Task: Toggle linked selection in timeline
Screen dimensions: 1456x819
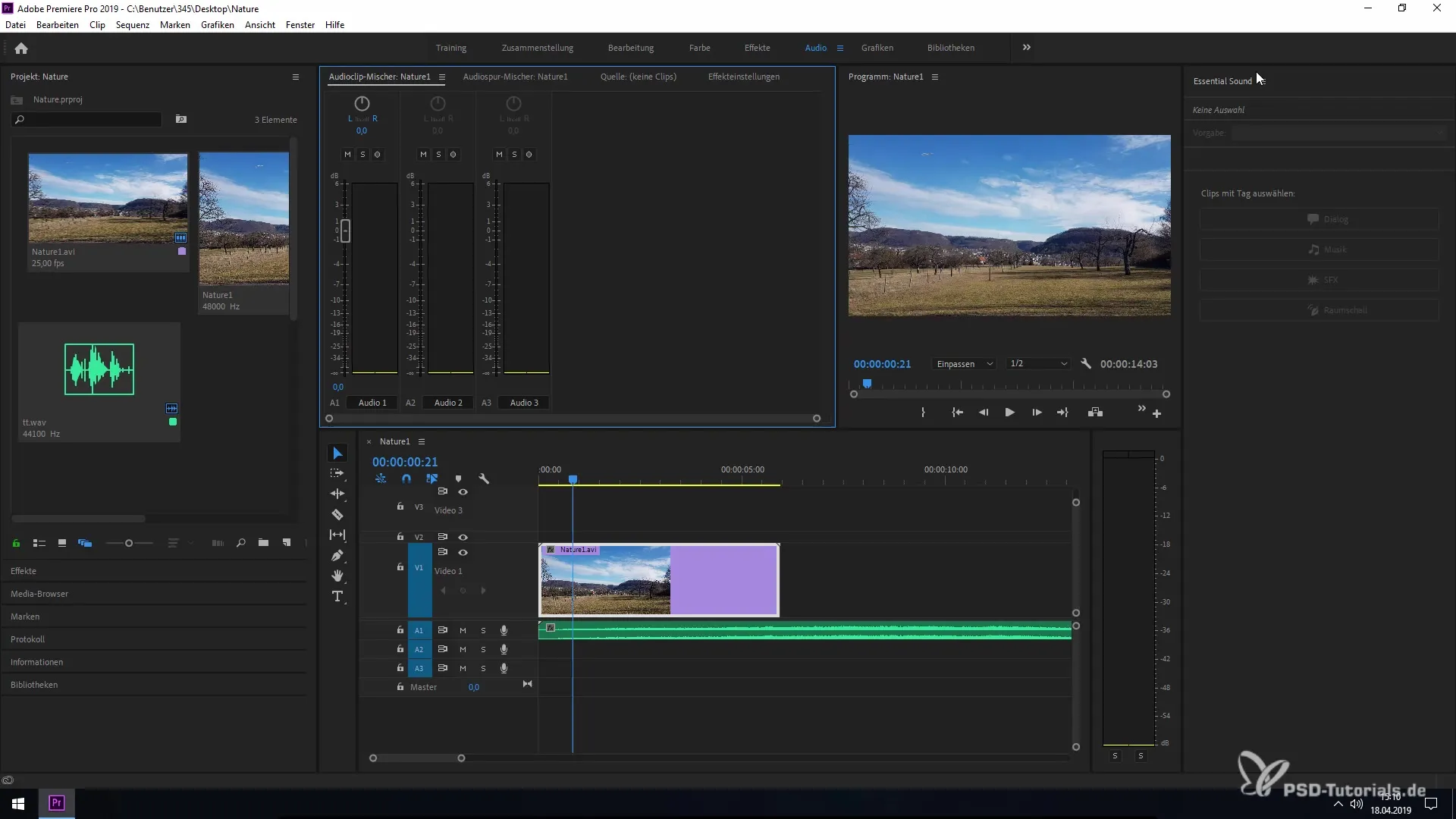Action: (432, 479)
